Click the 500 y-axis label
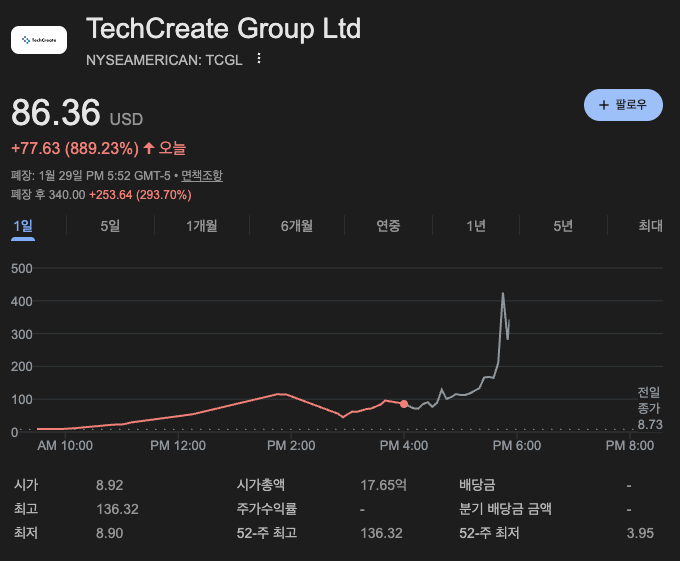 click(x=22, y=268)
